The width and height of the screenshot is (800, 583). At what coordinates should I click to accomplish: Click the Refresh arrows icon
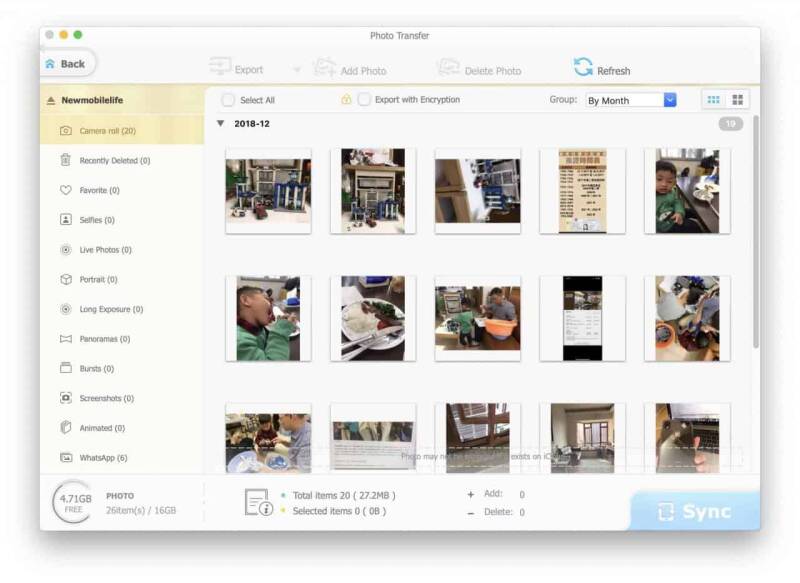(x=583, y=67)
